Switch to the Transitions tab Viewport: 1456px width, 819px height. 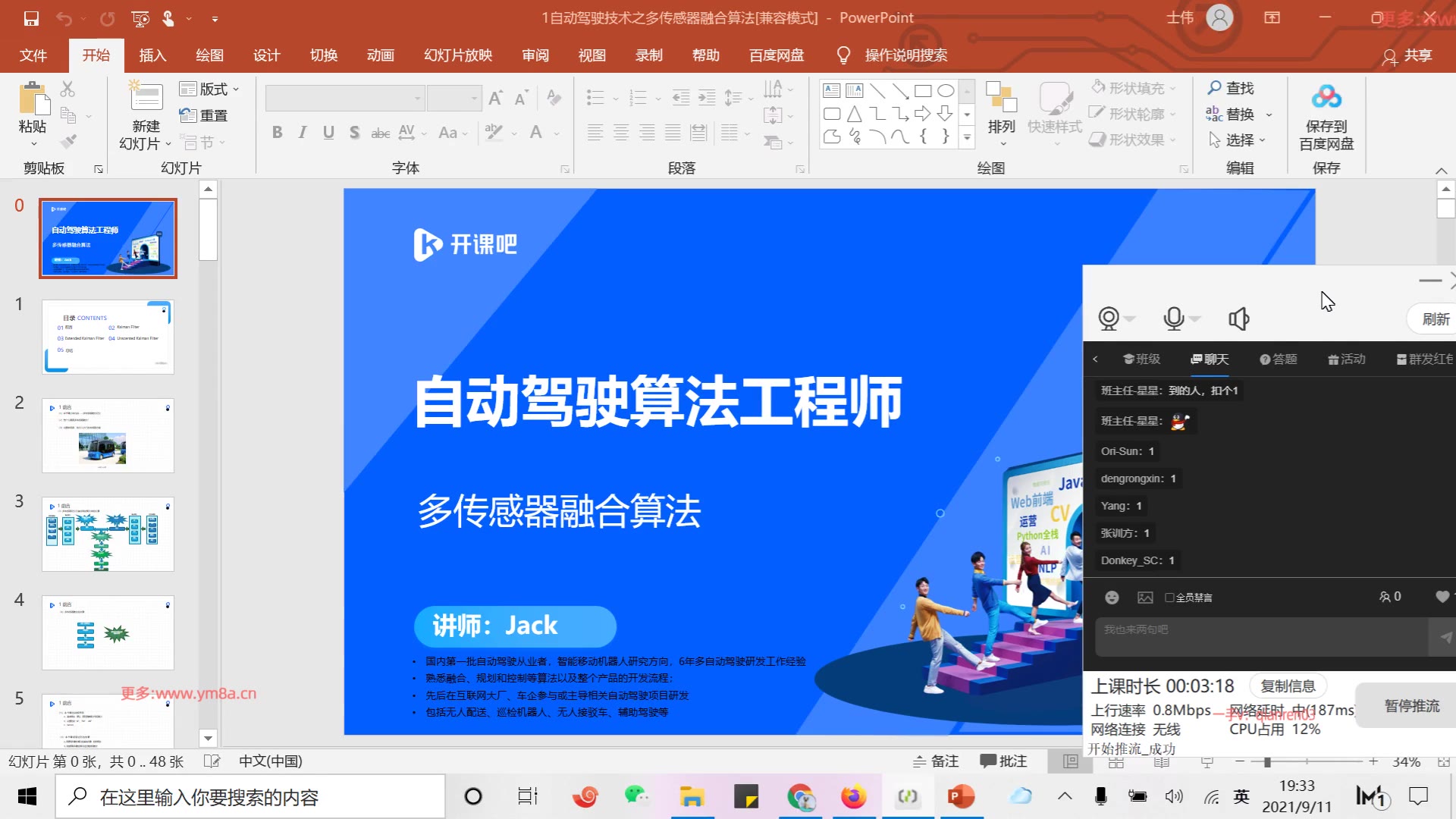(323, 55)
